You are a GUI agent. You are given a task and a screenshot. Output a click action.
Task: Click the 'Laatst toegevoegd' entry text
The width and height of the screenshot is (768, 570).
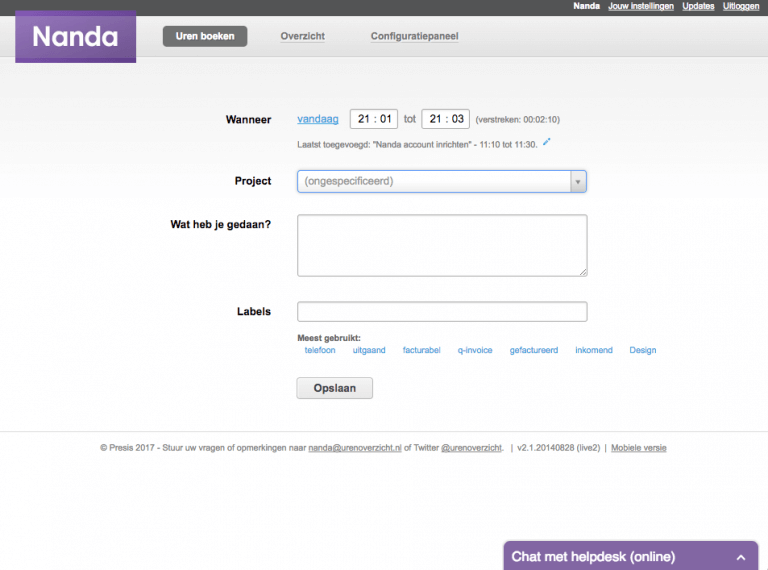pyautogui.click(x=417, y=144)
